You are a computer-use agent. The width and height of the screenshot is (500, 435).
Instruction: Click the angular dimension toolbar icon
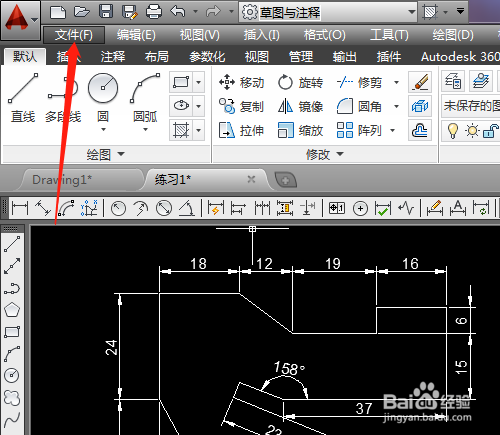click(x=187, y=209)
